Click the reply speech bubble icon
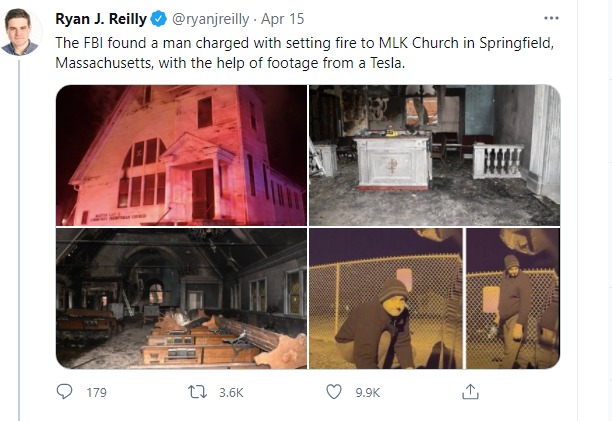 click(65, 392)
